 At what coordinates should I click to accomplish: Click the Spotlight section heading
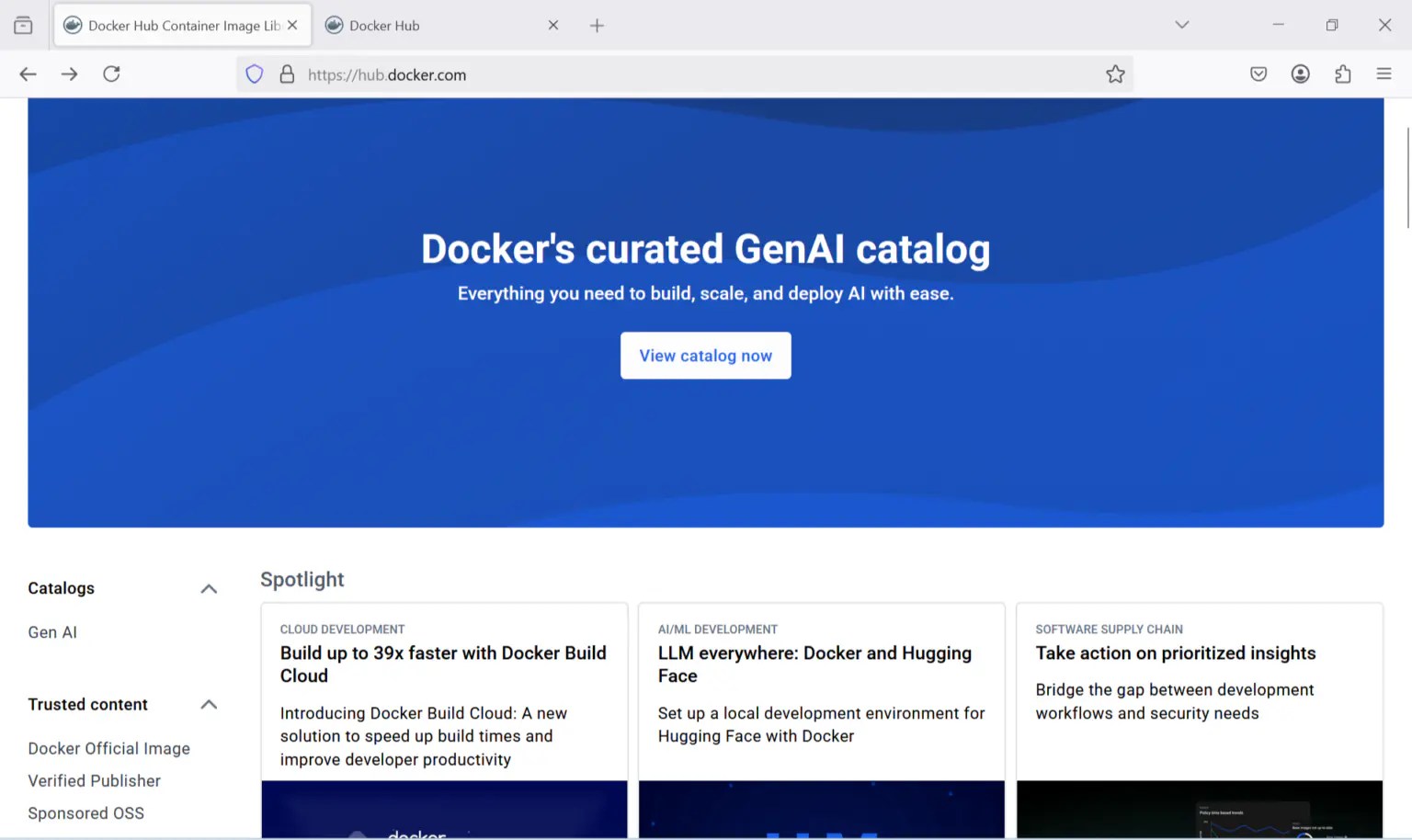[x=302, y=580]
